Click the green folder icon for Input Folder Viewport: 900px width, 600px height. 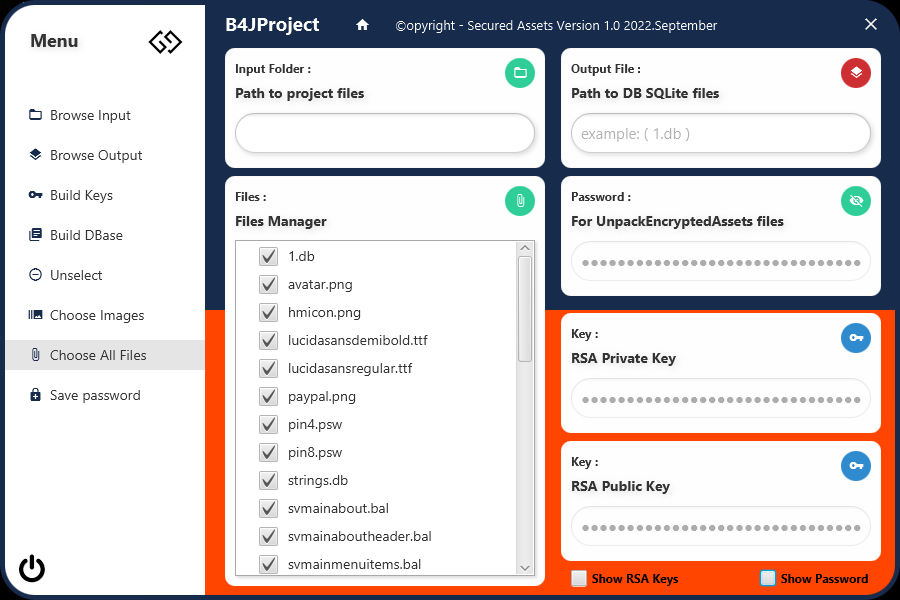click(520, 73)
